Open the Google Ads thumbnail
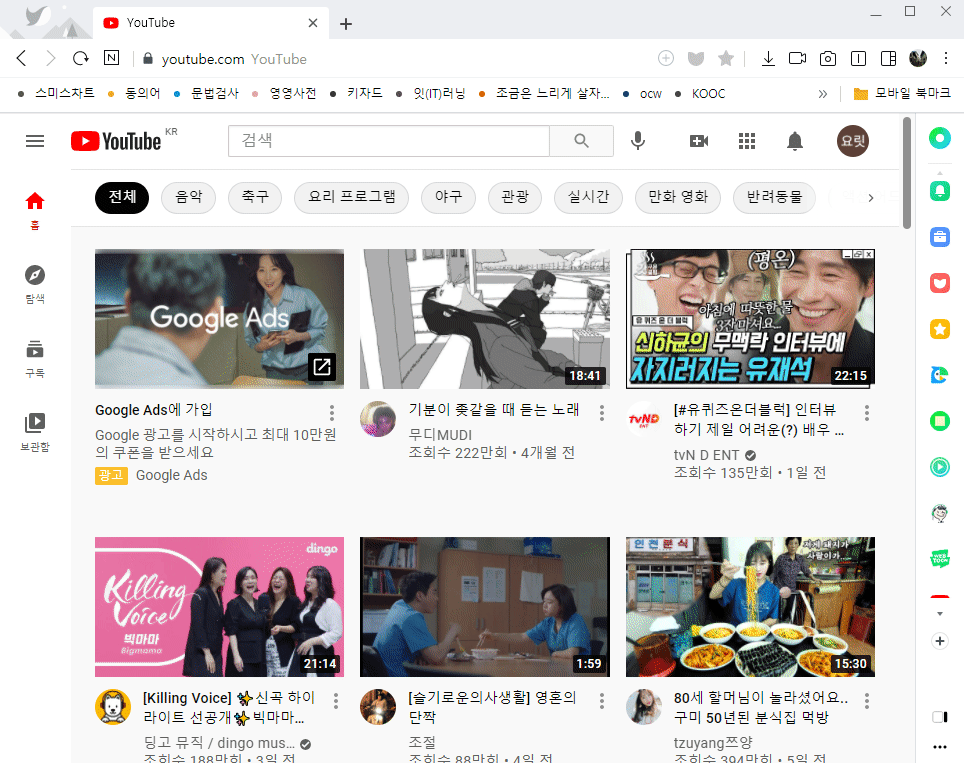Image resolution: width=964 pixels, height=763 pixels. click(219, 318)
